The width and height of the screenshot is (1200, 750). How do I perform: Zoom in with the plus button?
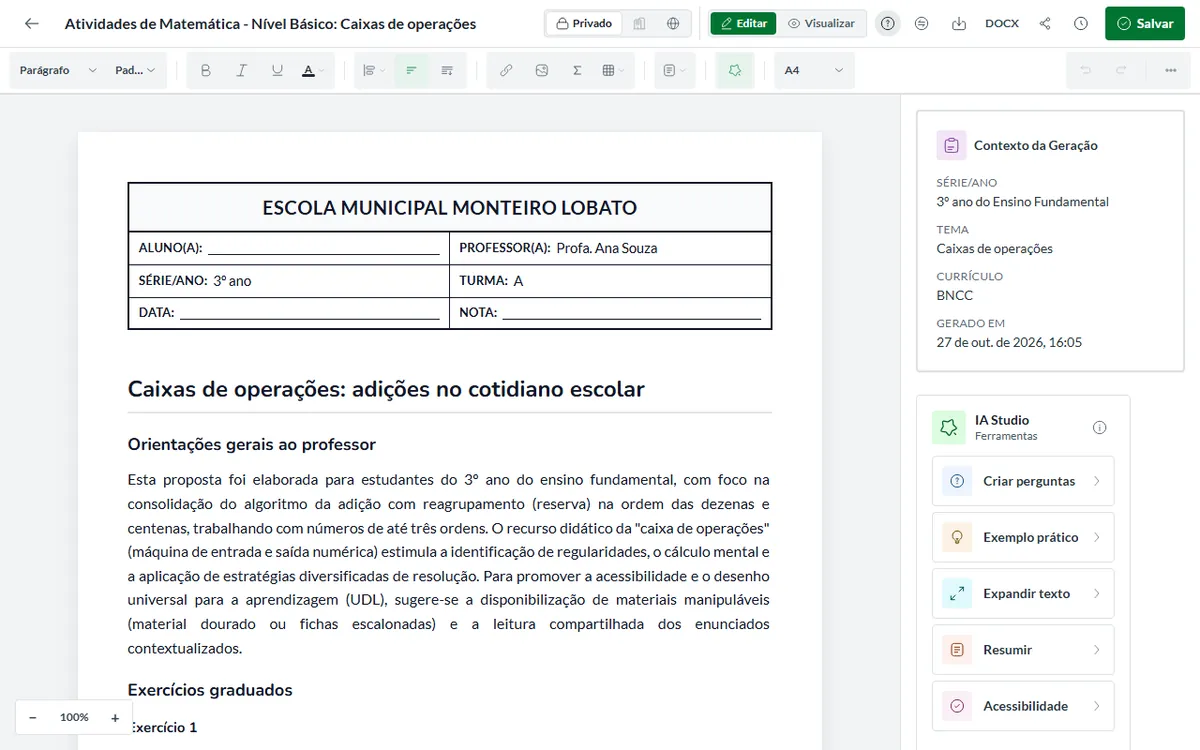pyautogui.click(x=115, y=717)
